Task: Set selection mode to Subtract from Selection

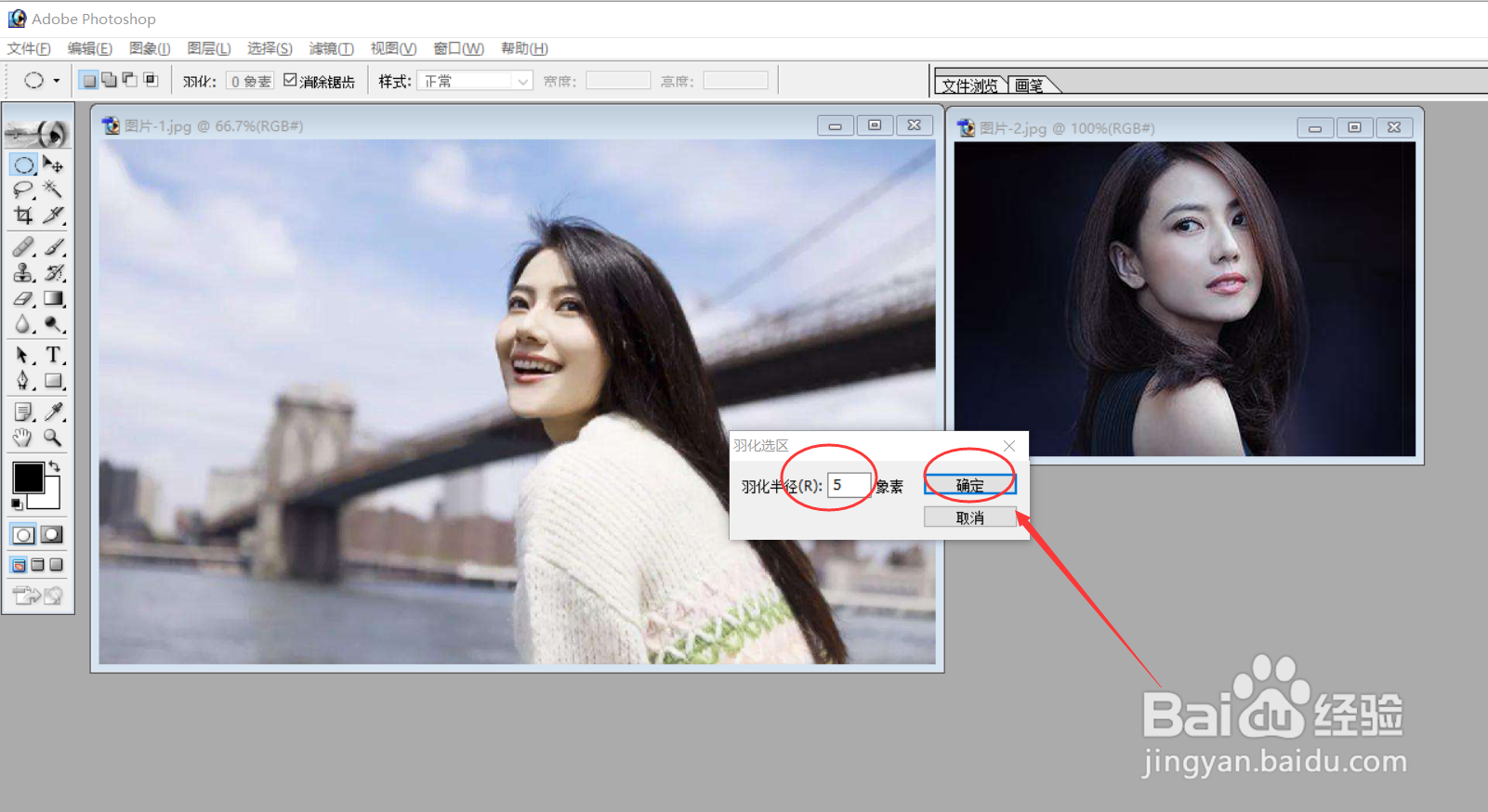Action: coord(129,81)
